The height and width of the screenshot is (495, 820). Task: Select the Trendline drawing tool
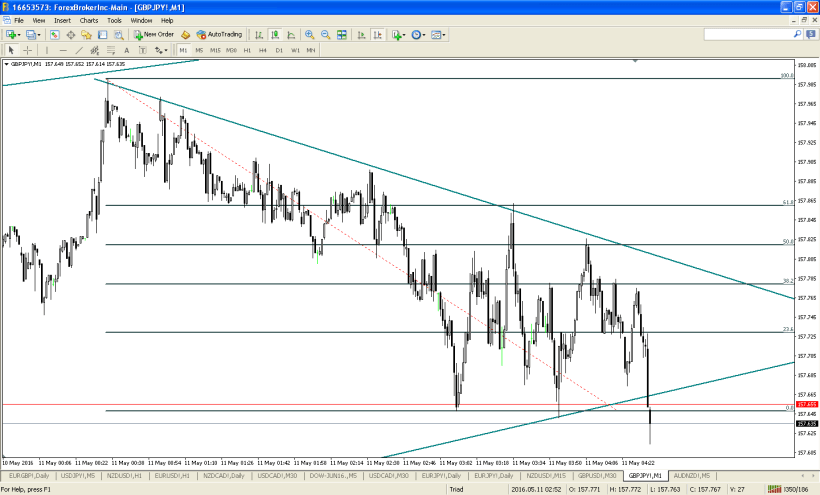[79, 50]
